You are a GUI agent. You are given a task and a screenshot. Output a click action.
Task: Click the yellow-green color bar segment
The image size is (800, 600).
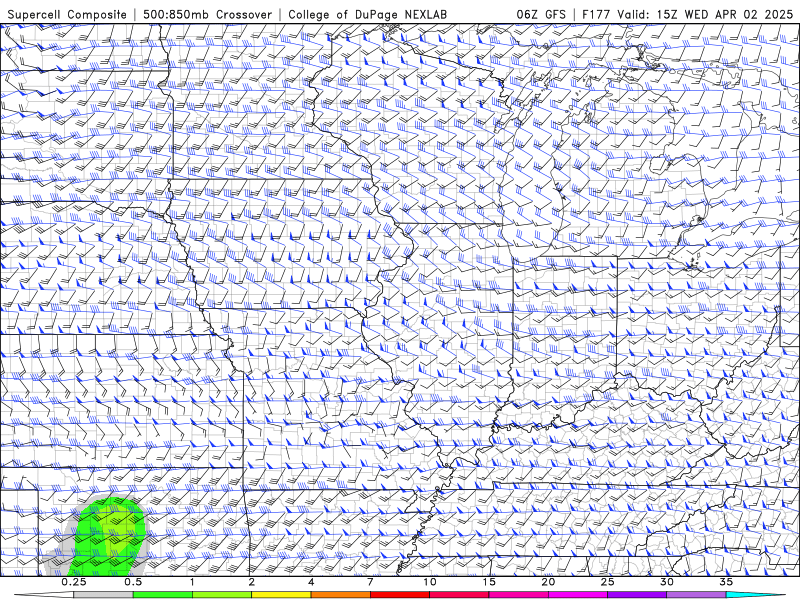[222, 595]
